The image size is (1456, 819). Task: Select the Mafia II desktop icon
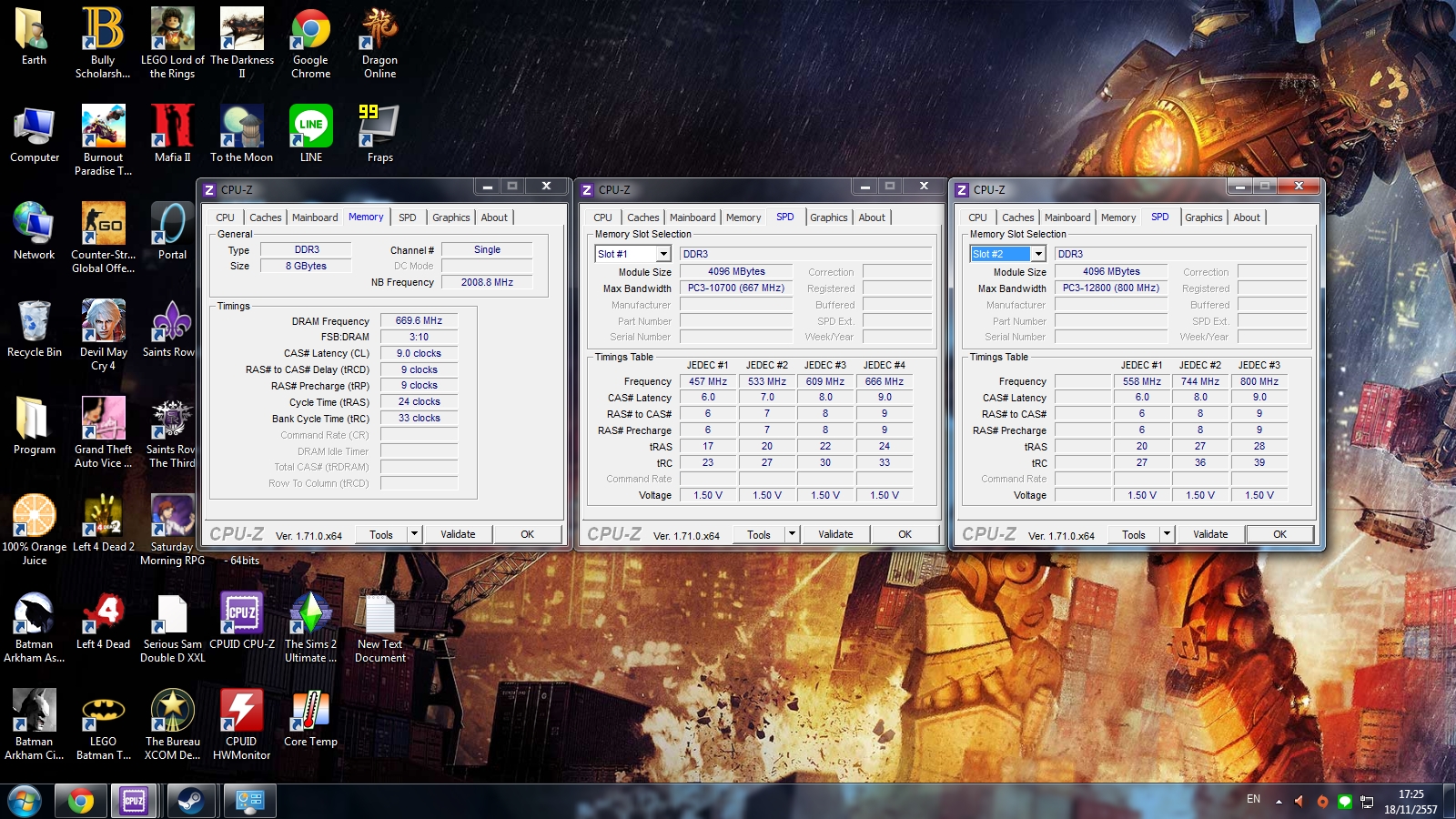[172, 134]
